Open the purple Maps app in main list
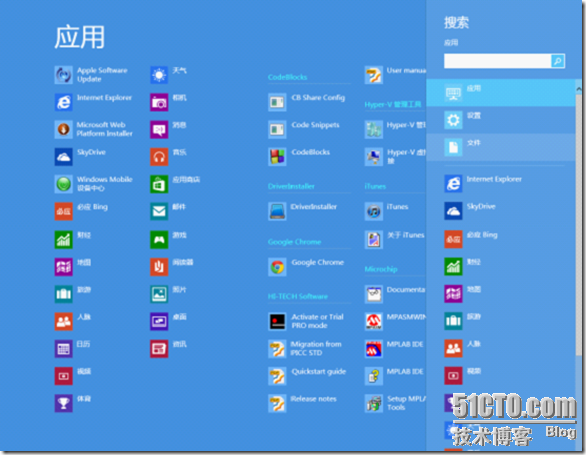 tap(73, 267)
